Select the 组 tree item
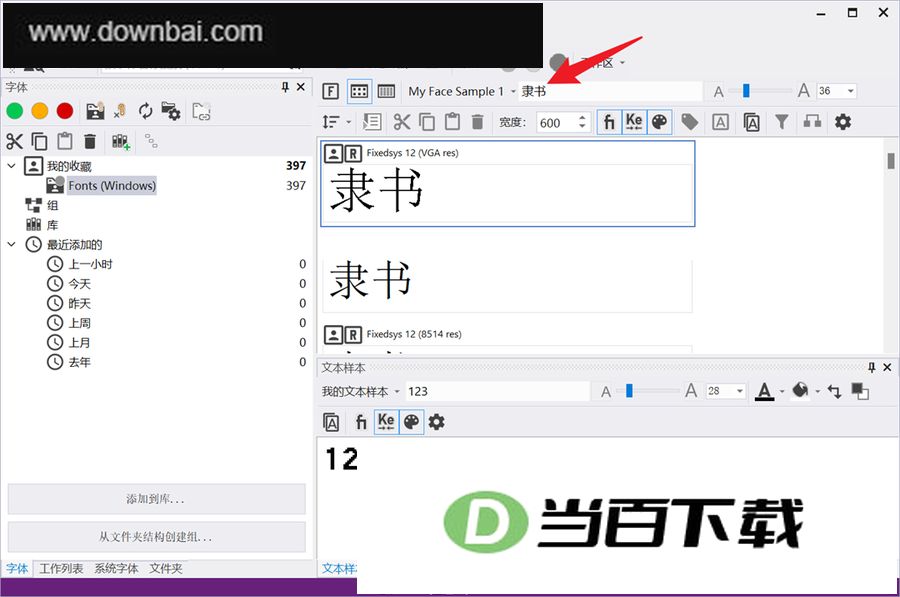Screen dimensions: 900x597 (52, 206)
